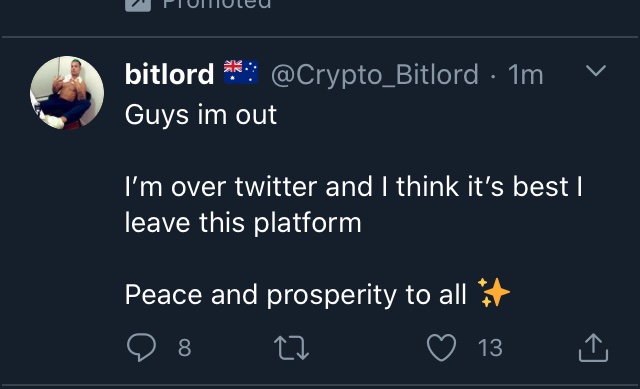Click the reply count 8
The width and height of the screenshot is (640, 389).
pos(184,348)
